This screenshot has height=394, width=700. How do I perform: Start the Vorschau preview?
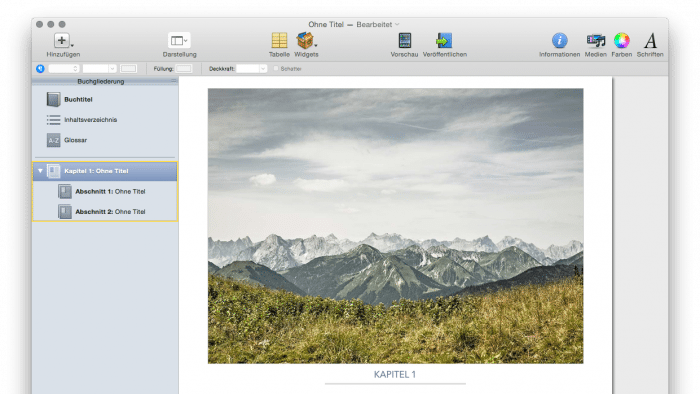coord(404,41)
